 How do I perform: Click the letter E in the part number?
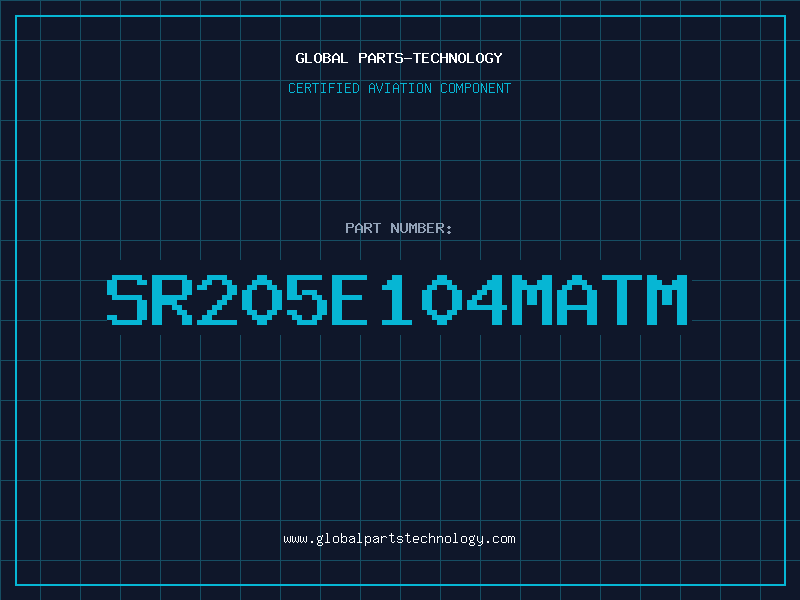tap(349, 300)
